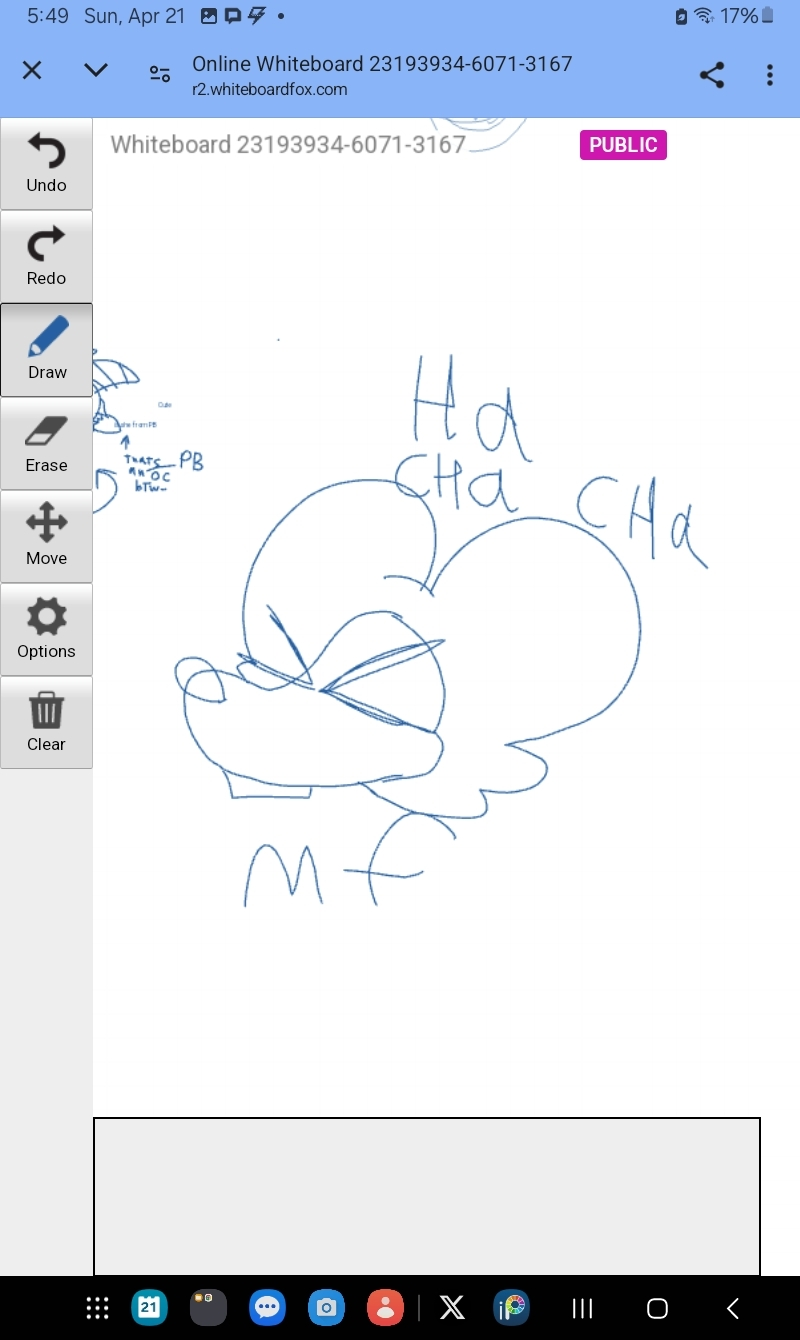Screen dimensions: 800x1340
Task: Launch the Camera app from taskbar
Action: coord(326,1307)
